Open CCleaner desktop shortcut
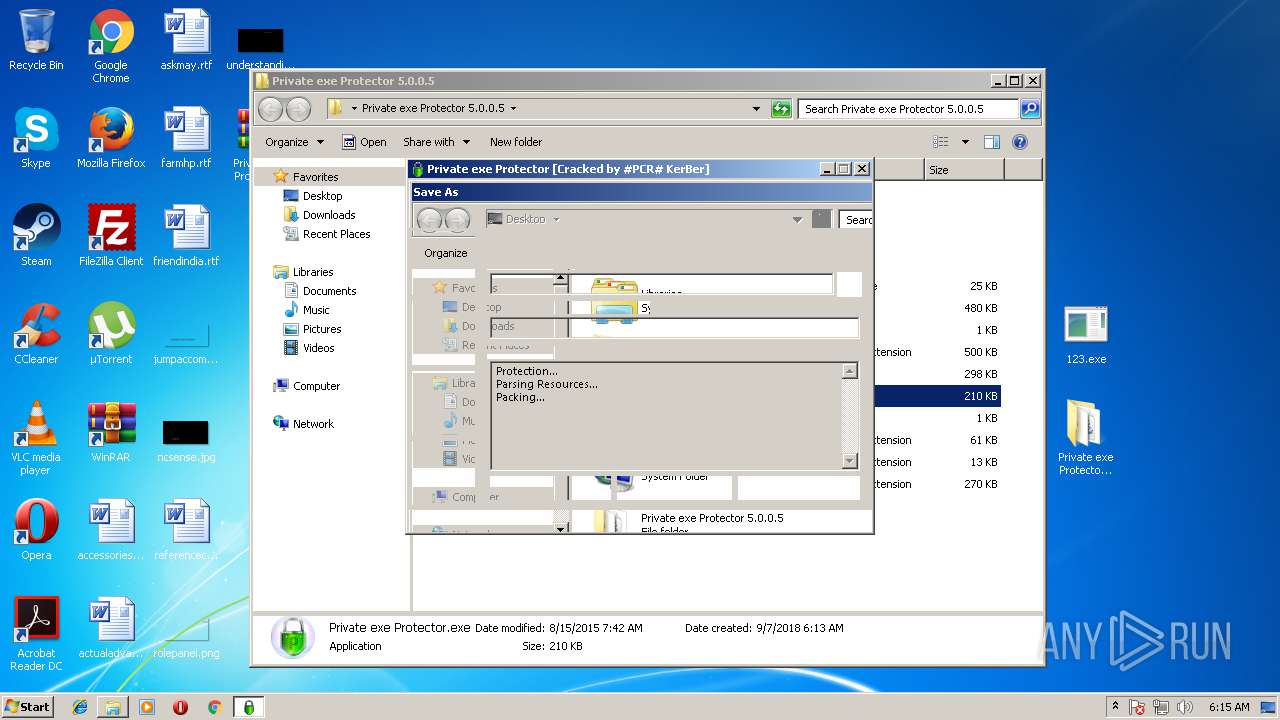The image size is (1280, 720). (x=36, y=335)
